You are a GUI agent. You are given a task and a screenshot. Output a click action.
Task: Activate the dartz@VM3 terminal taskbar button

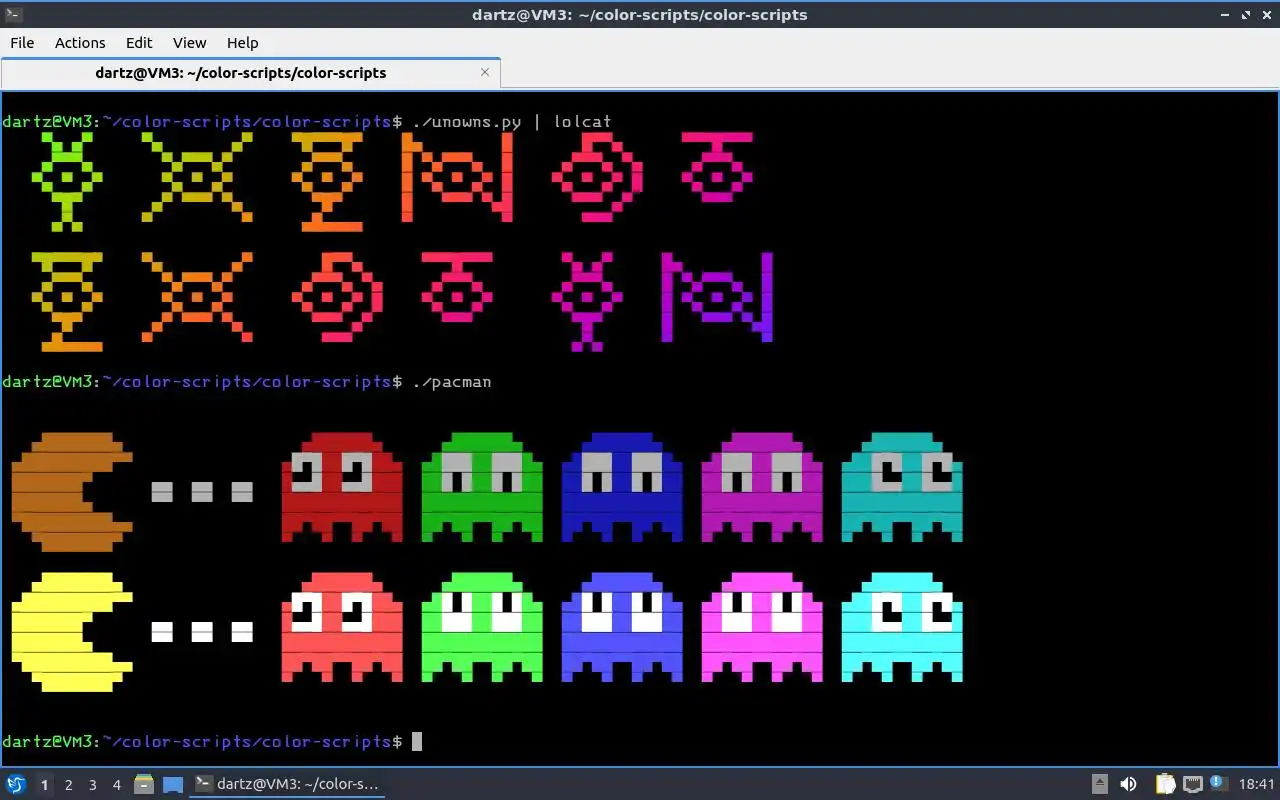pos(288,784)
